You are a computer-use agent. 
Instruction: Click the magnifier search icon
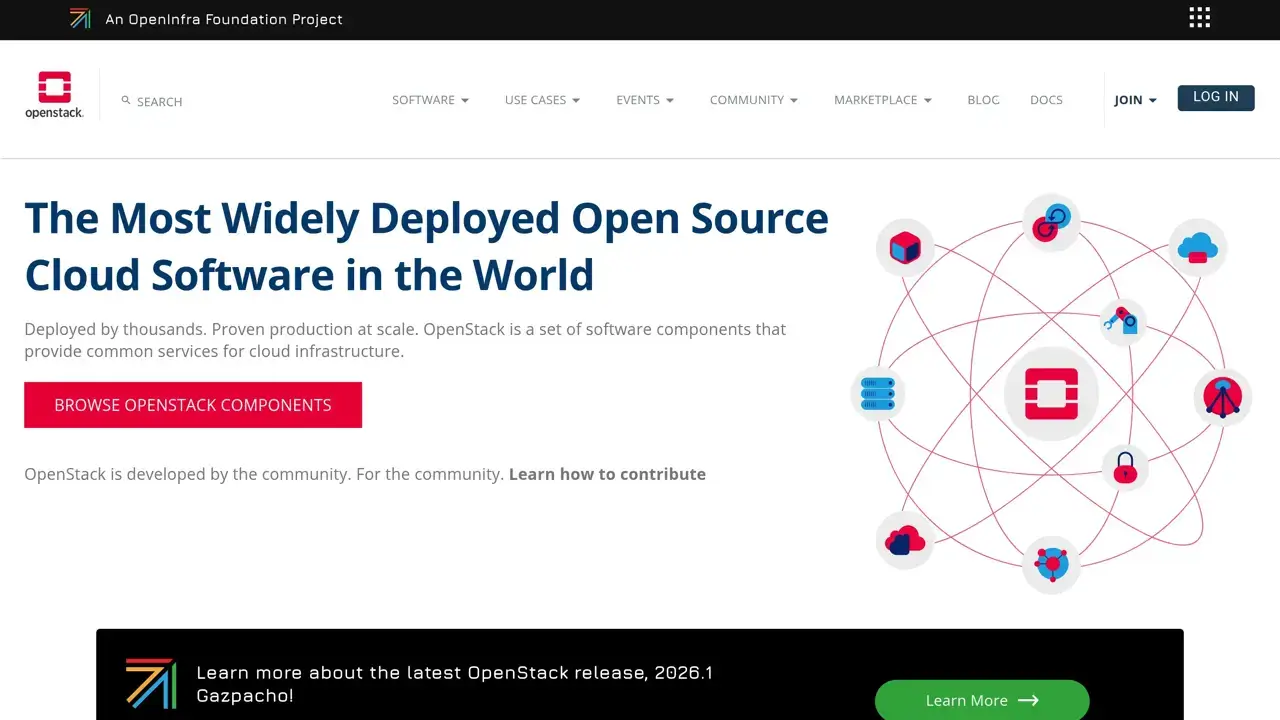coord(126,100)
